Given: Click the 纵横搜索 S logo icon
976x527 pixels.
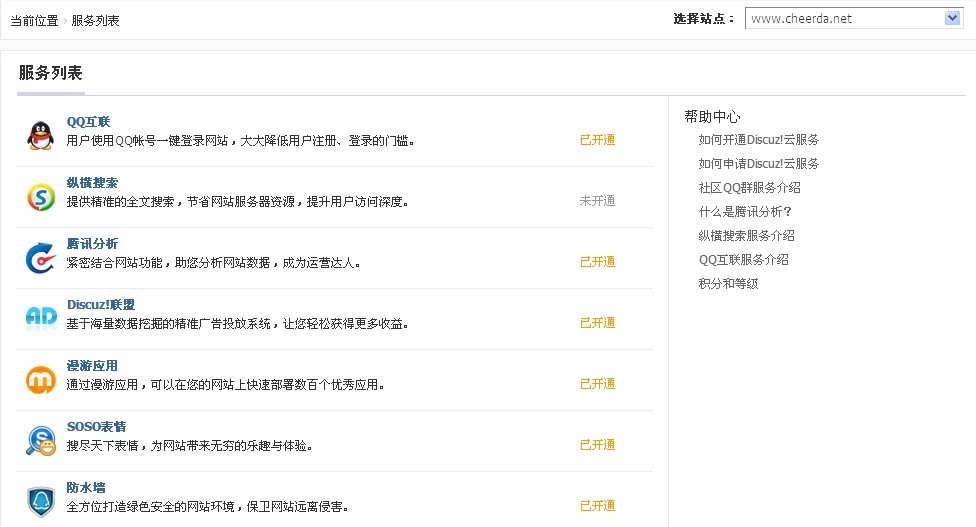Looking at the screenshot, I should (41, 197).
